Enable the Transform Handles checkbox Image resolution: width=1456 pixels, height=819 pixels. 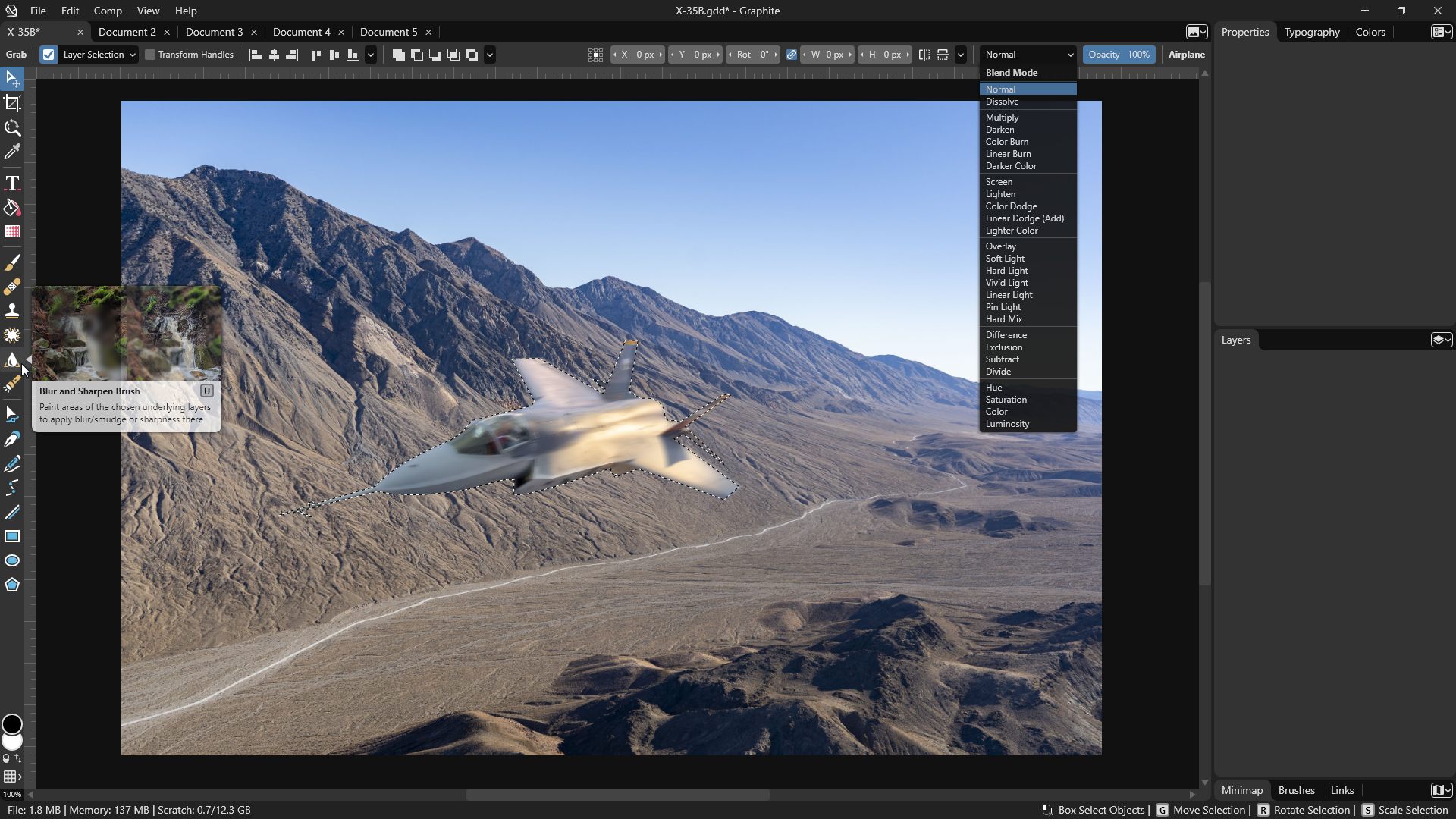pyautogui.click(x=150, y=55)
